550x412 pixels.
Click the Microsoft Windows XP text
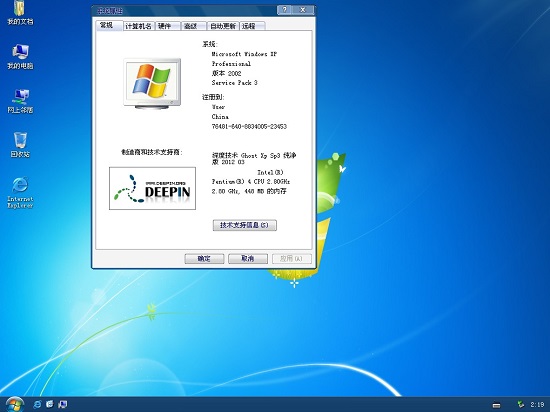244,54
